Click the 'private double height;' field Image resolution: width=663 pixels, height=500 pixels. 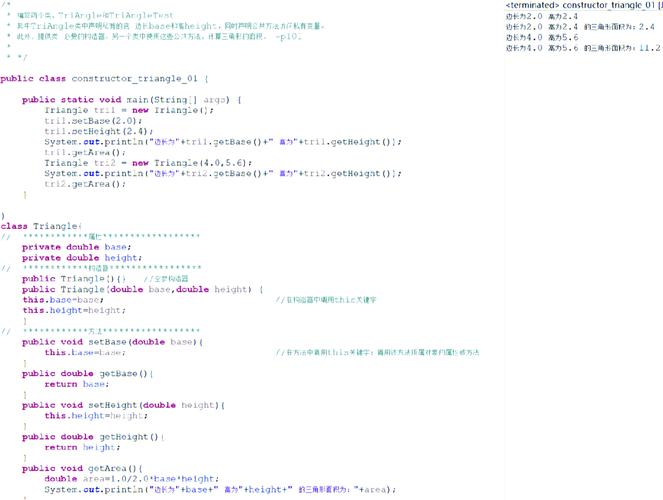pyautogui.click(x=82, y=258)
